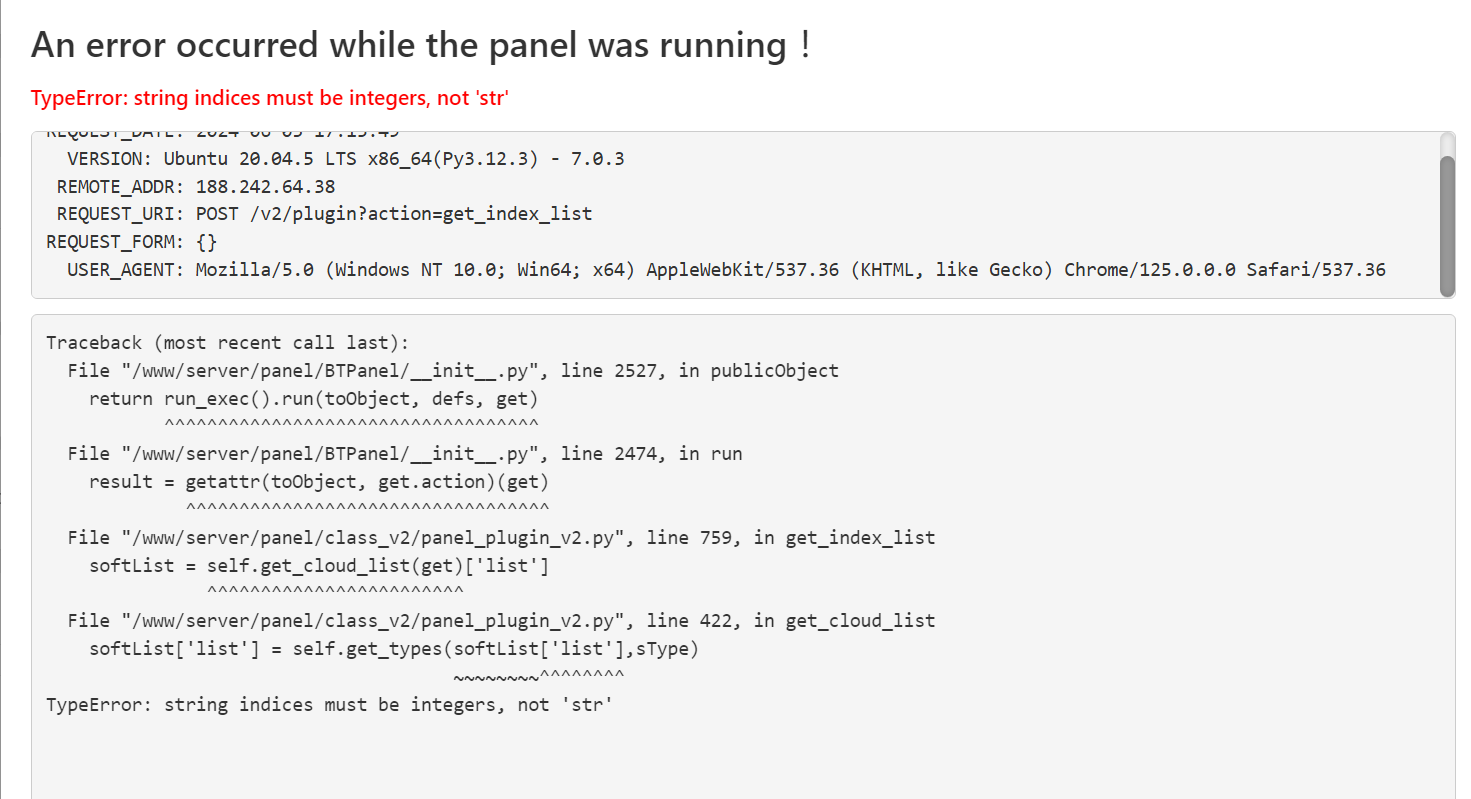Click the File line mentioning line 2474

pos(404,454)
